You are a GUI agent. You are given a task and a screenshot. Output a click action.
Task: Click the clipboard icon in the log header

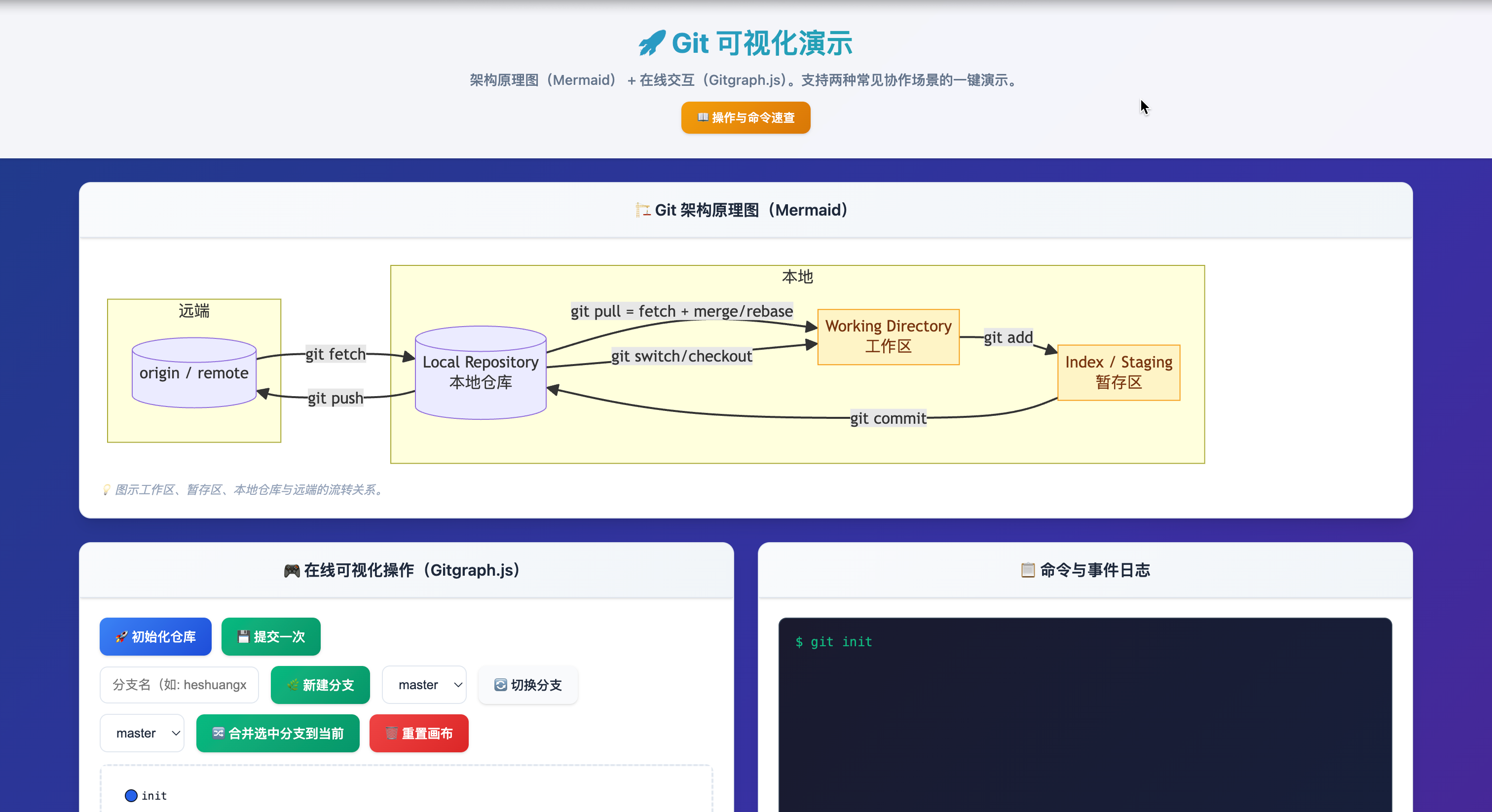pos(1028,570)
